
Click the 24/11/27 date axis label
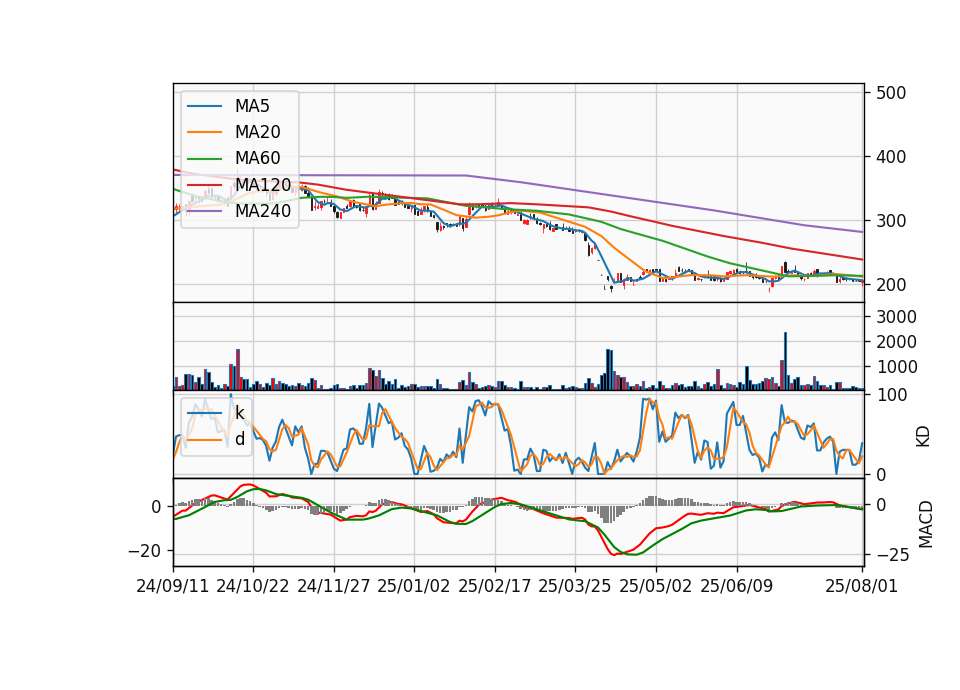(334, 586)
